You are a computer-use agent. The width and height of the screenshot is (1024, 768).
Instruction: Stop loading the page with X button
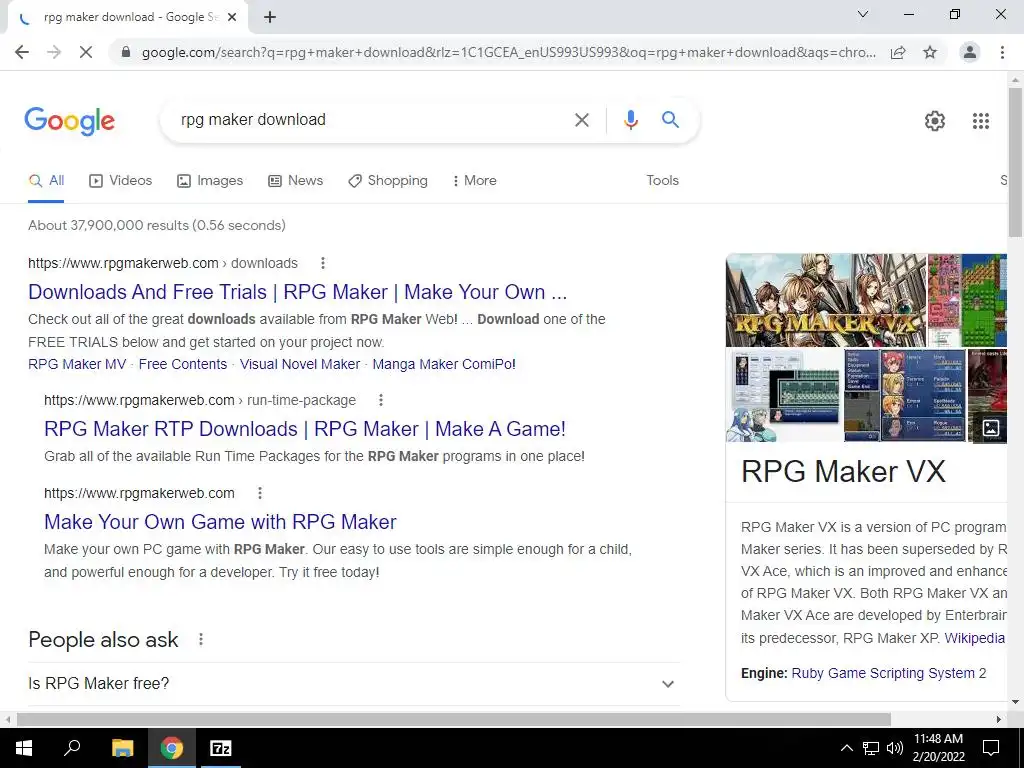click(x=86, y=52)
